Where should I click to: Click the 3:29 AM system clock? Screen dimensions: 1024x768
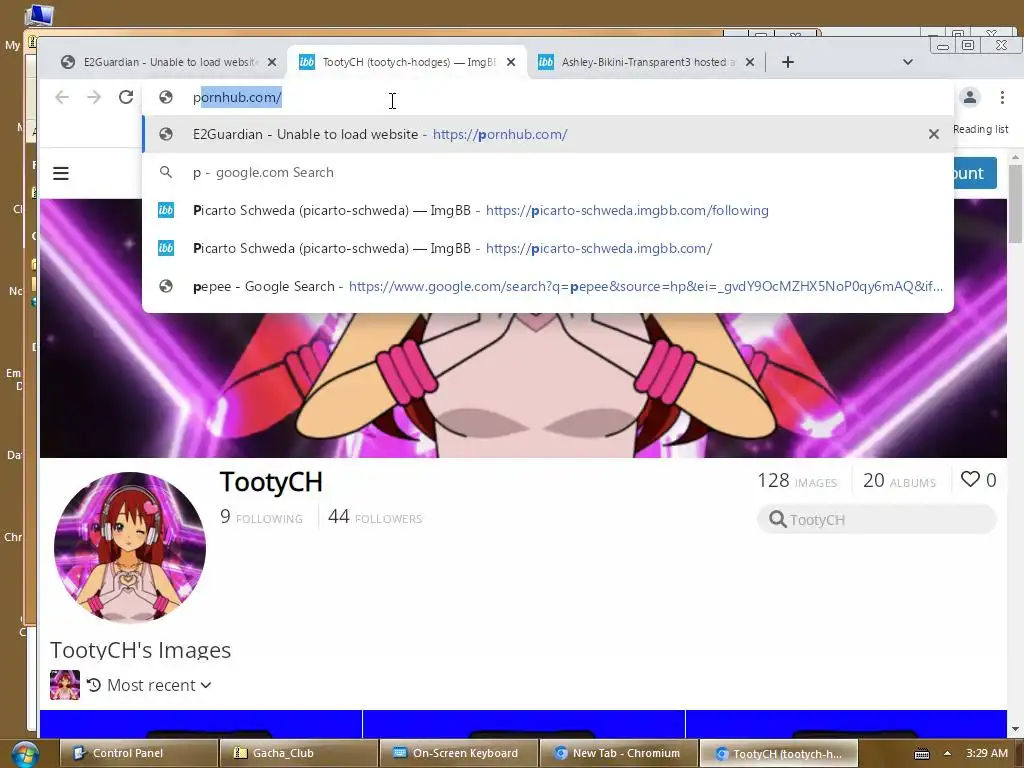(987, 753)
